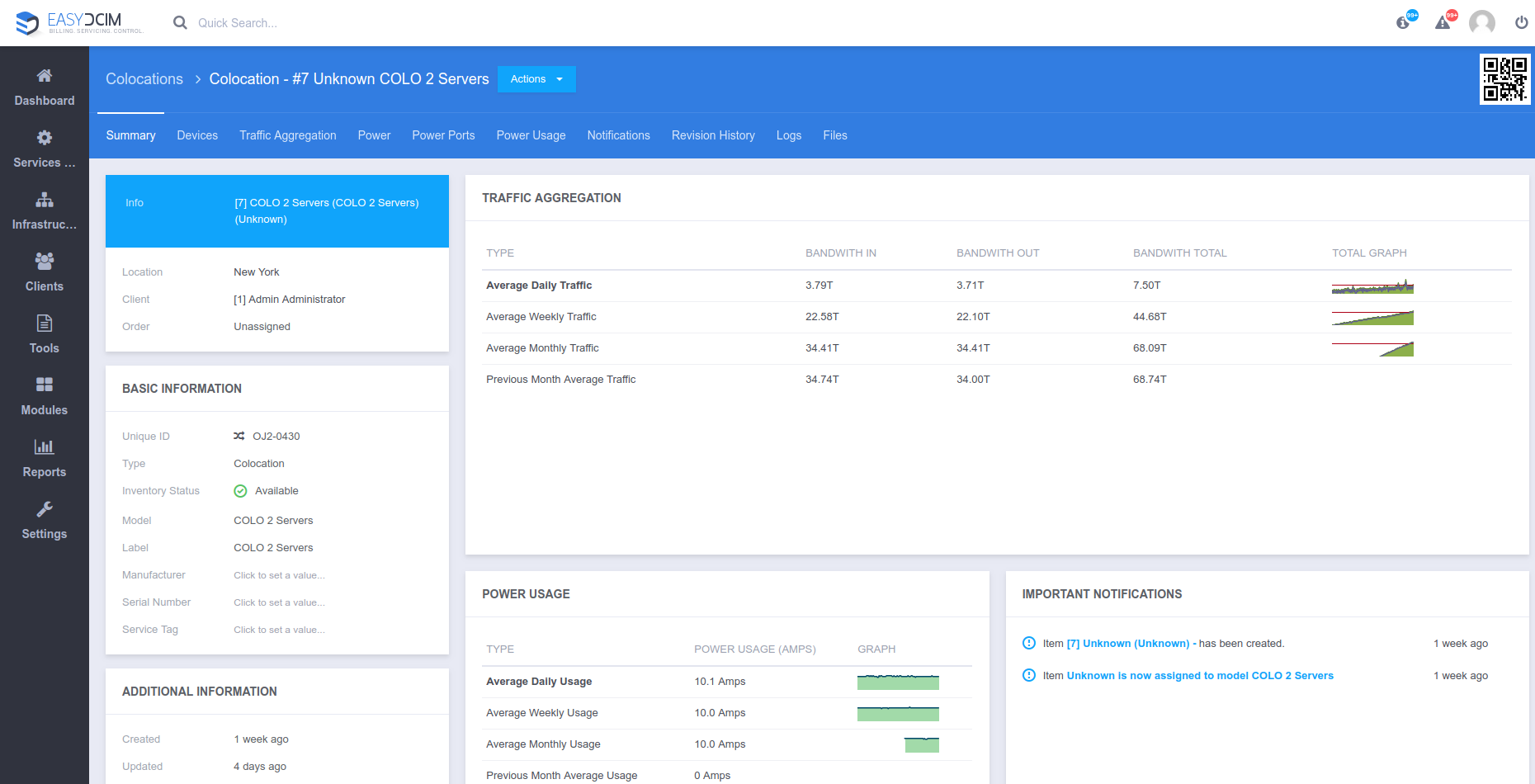1535x784 pixels.
Task: Click the shuffle icon beside OJ2-0430
Action: [x=239, y=436]
